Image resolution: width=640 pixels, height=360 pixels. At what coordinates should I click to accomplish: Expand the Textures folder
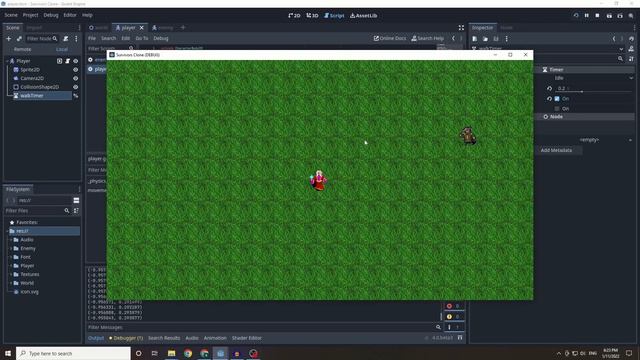click(11, 274)
